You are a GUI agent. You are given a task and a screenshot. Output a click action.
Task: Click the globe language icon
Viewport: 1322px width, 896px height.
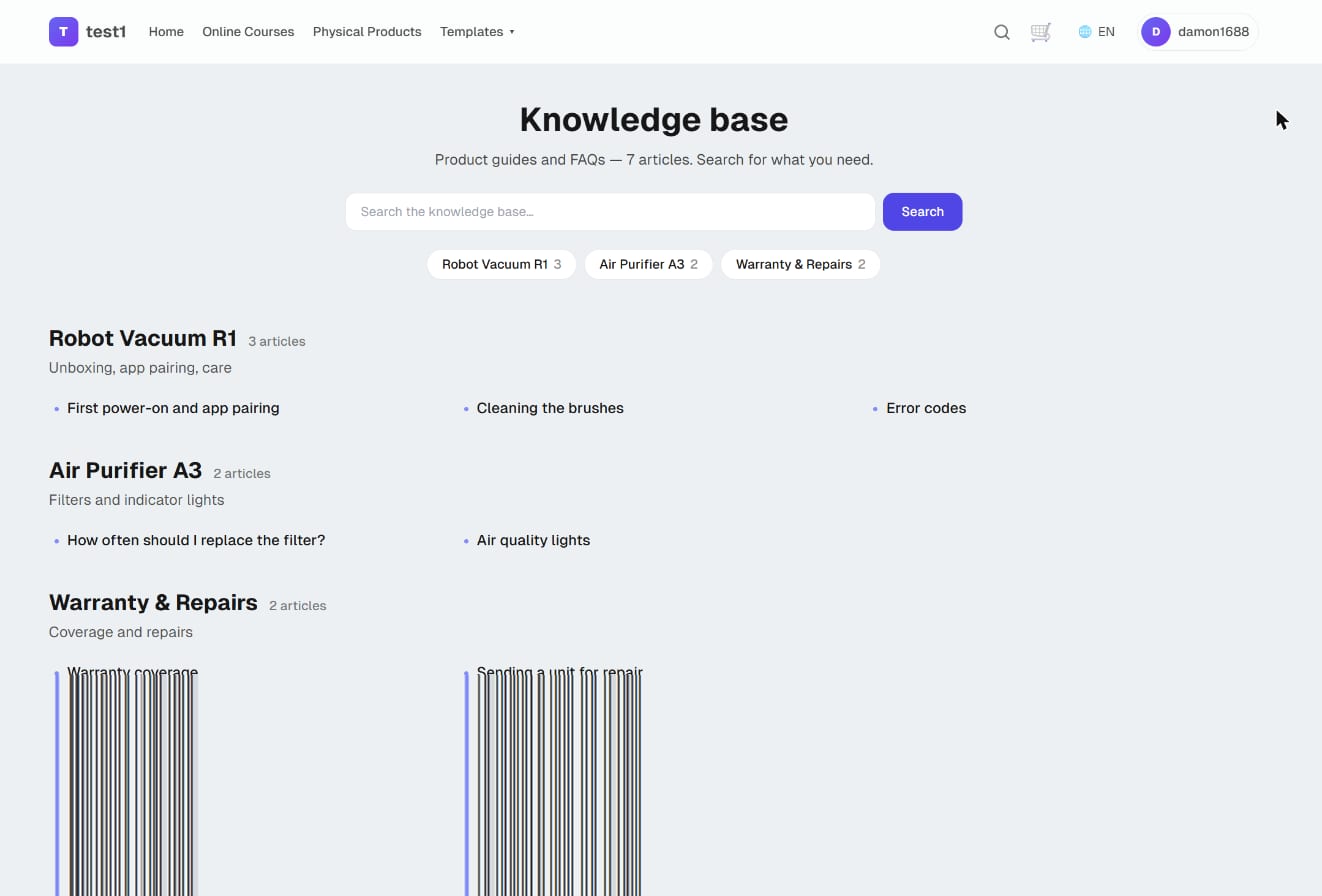[x=1085, y=32]
